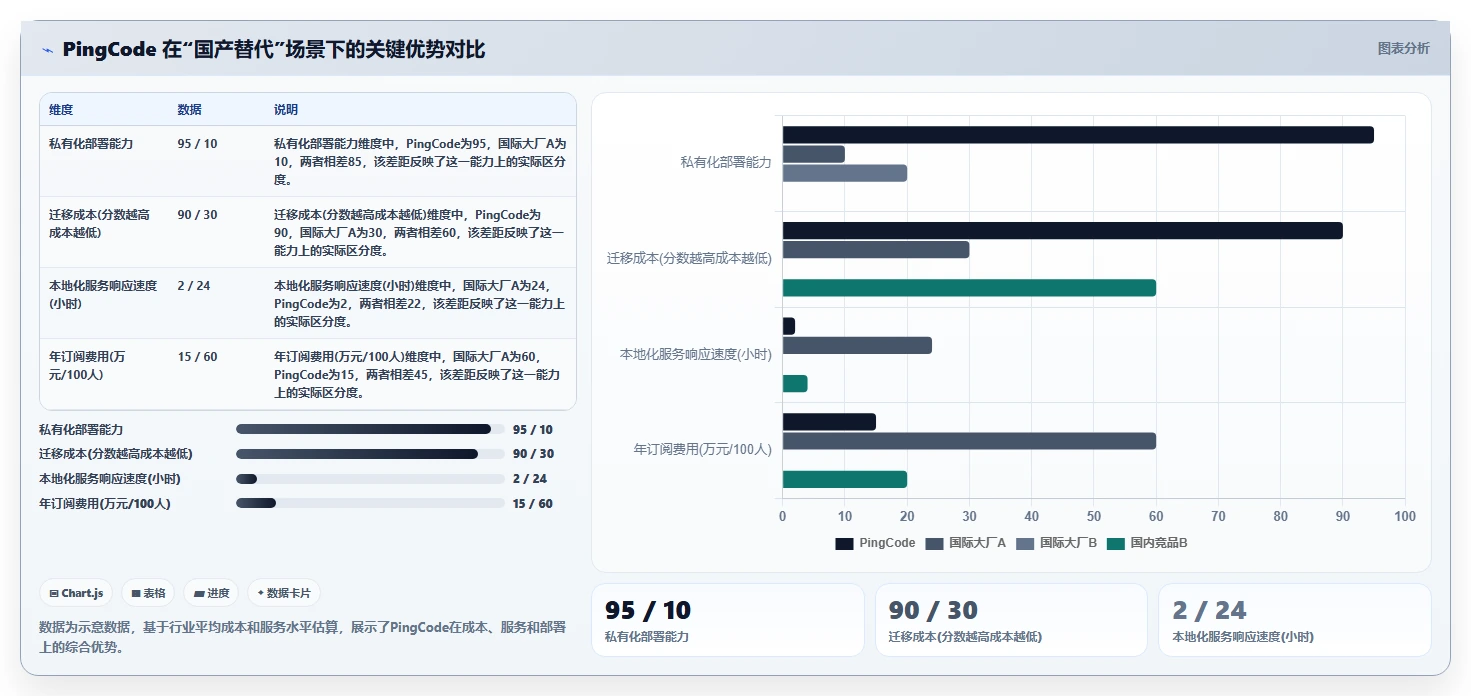Click the 数据 column header
1471x696 pixels.
point(189,110)
